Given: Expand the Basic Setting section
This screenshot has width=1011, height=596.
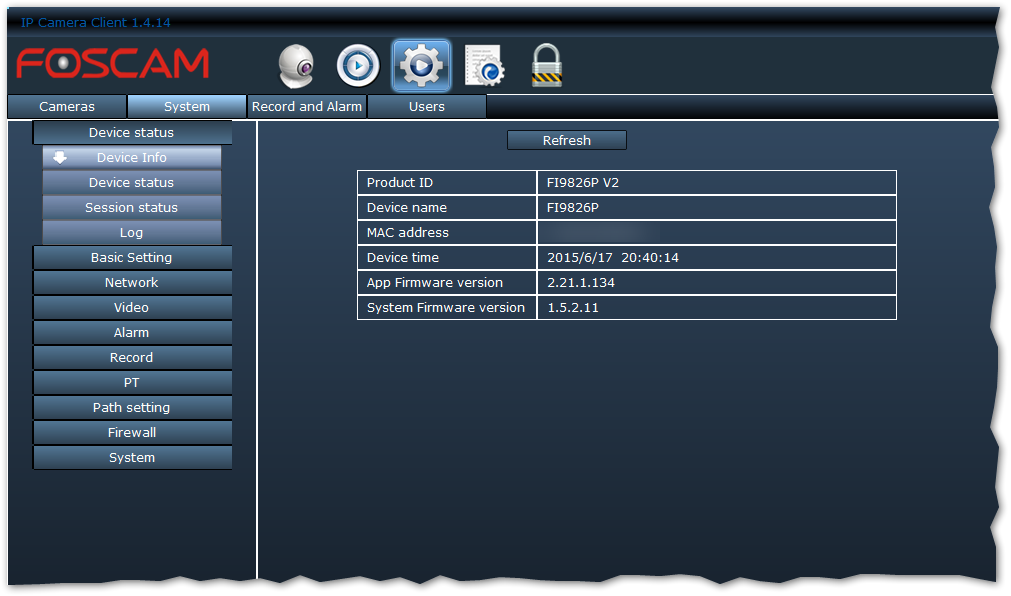Looking at the screenshot, I should pos(132,257).
